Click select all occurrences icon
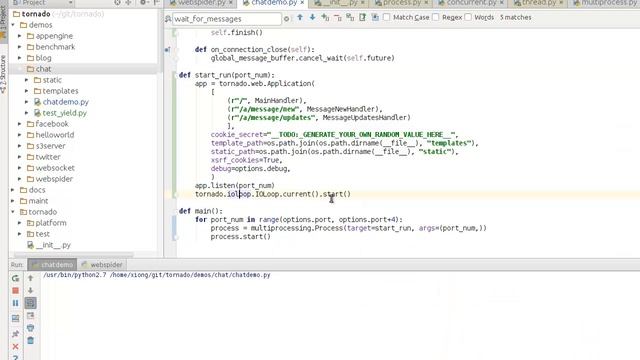This screenshot has height=360, width=640. point(350,18)
